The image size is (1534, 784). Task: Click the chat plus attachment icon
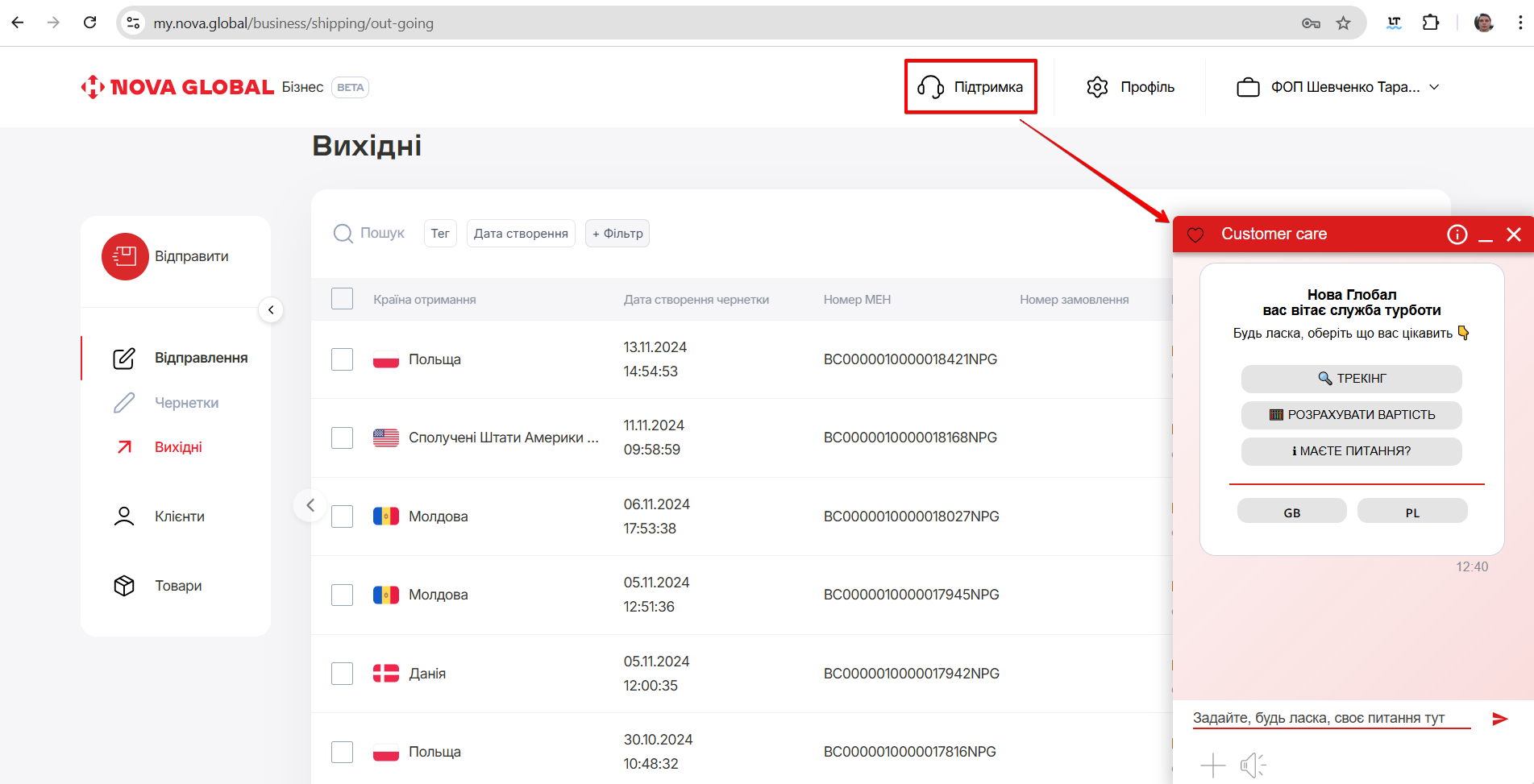[x=1212, y=765]
